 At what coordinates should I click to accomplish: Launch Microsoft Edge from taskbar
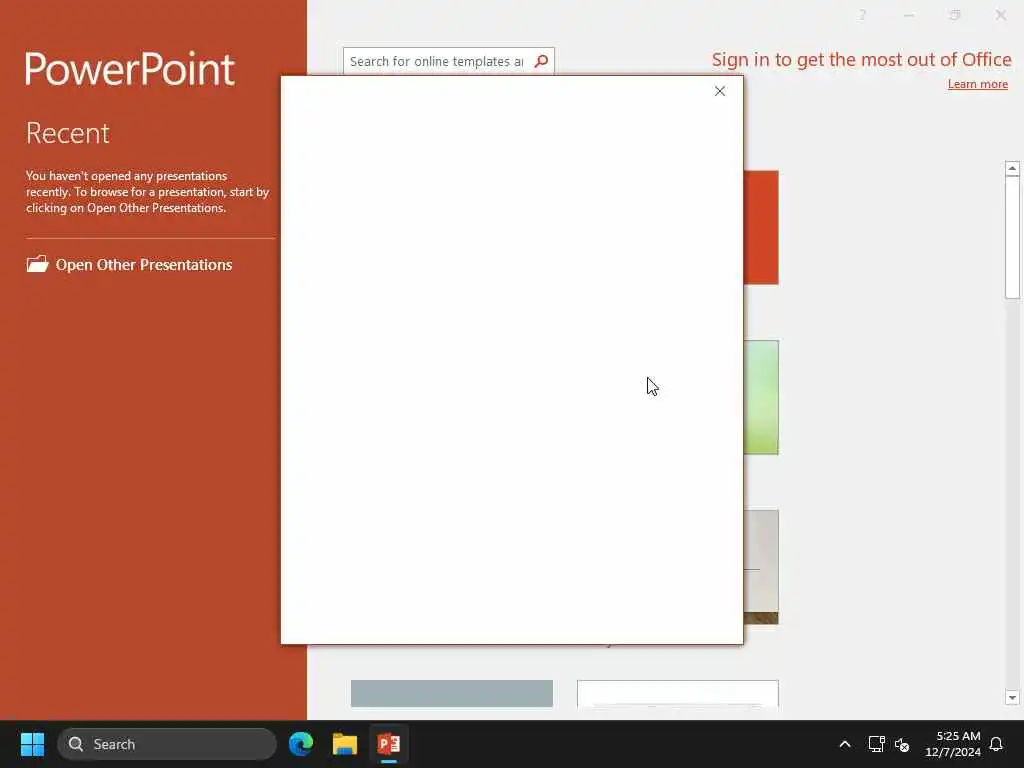tap(301, 744)
